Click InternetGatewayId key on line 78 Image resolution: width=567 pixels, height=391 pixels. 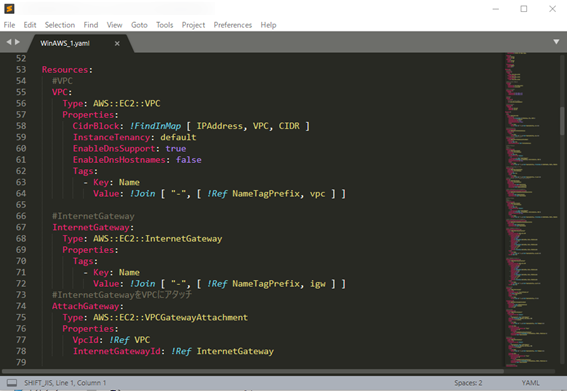(x=117, y=351)
